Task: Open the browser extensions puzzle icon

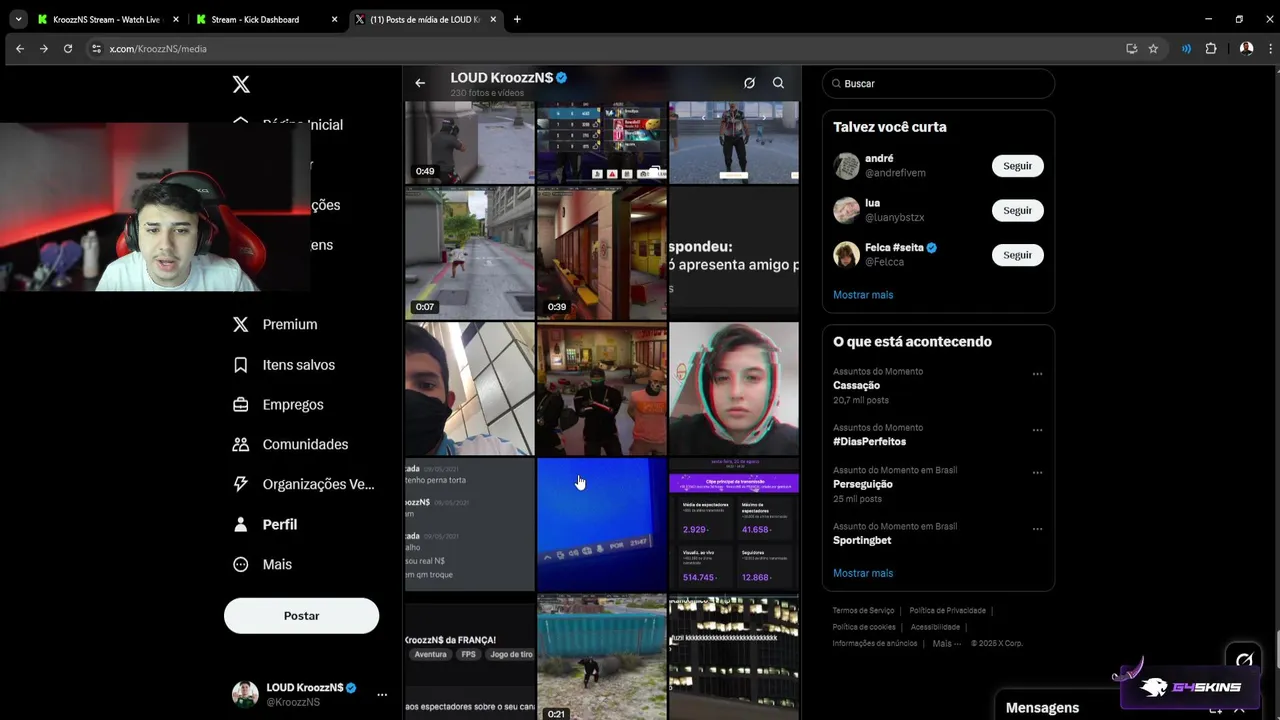Action: [1211, 48]
